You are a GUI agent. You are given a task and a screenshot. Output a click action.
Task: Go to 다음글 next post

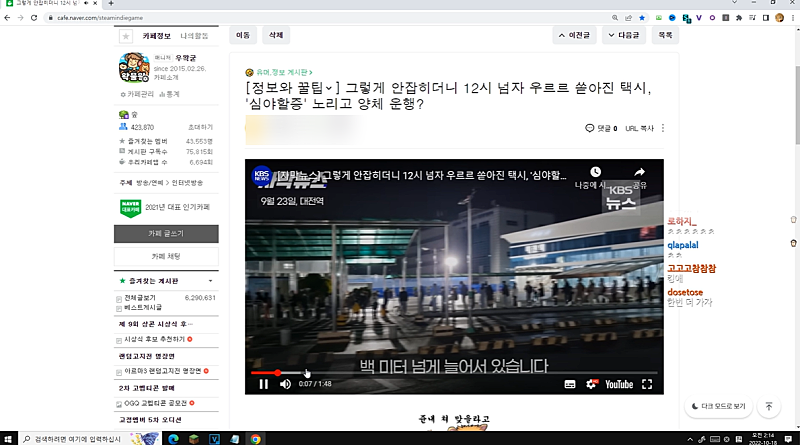[624, 35]
